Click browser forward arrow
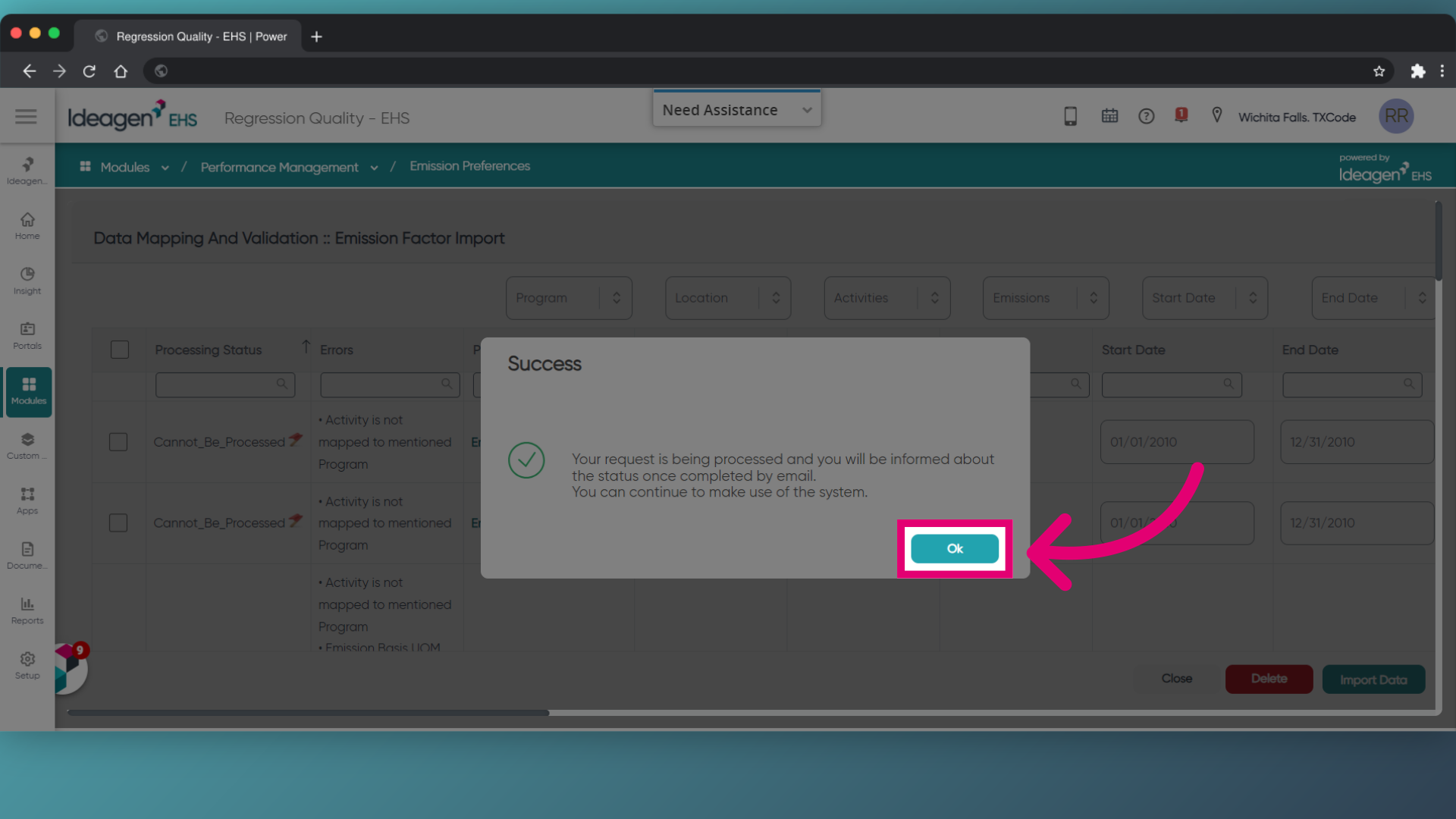Image resolution: width=1456 pixels, height=819 pixels. click(x=59, y=71)
